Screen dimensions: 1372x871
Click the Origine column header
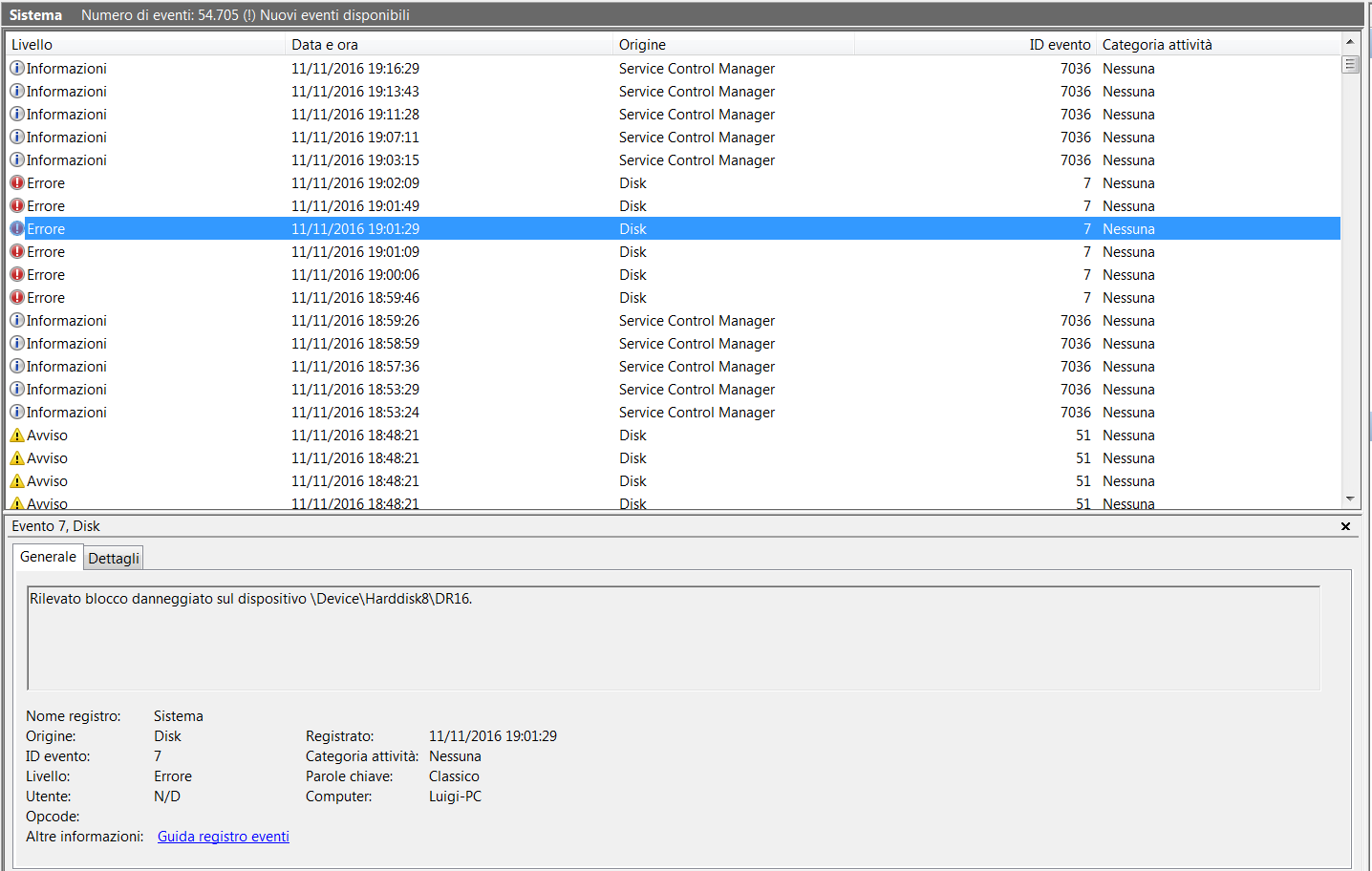[731, 45]
